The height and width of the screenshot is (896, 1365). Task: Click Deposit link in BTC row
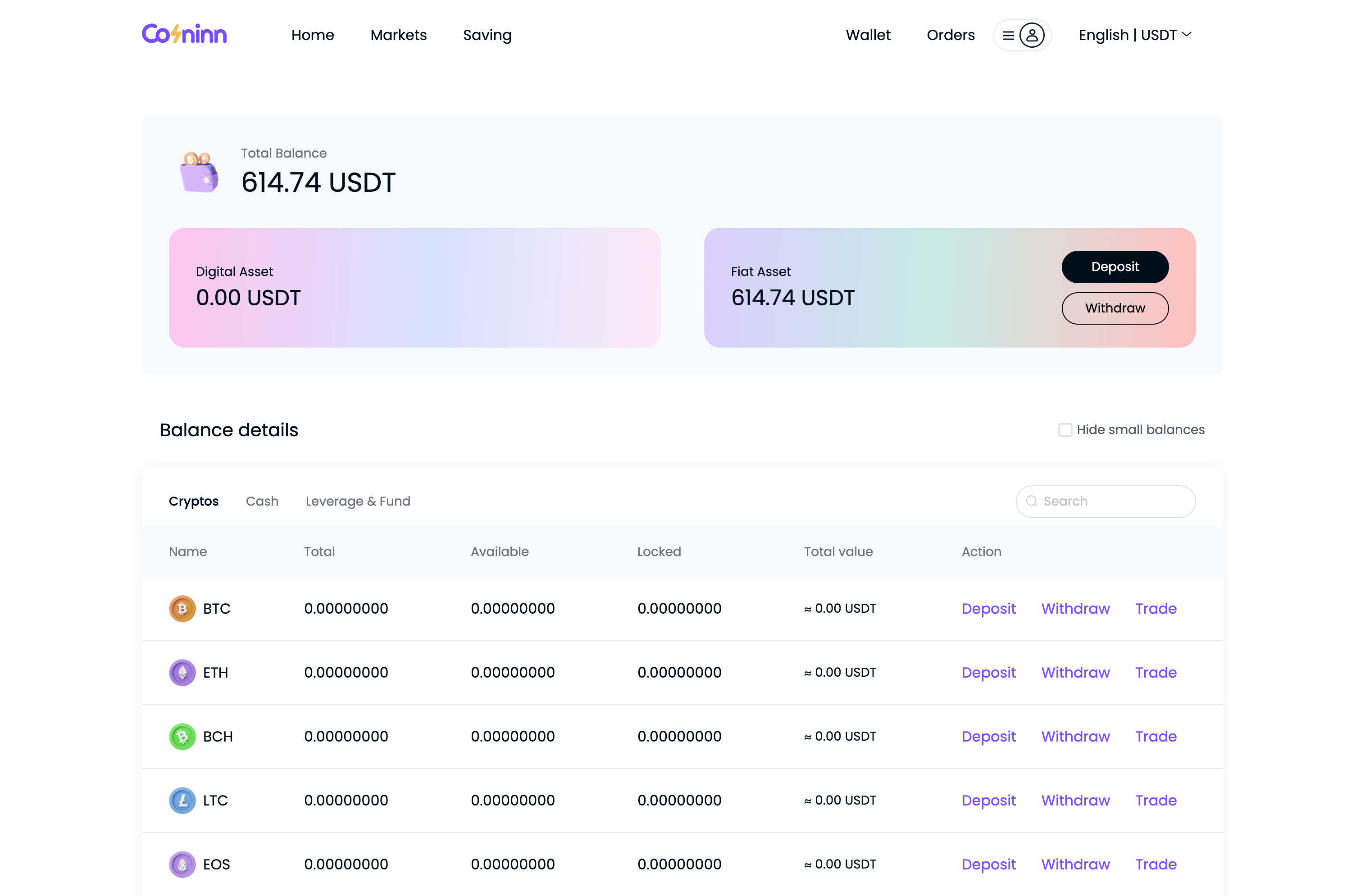coord(988,608)
